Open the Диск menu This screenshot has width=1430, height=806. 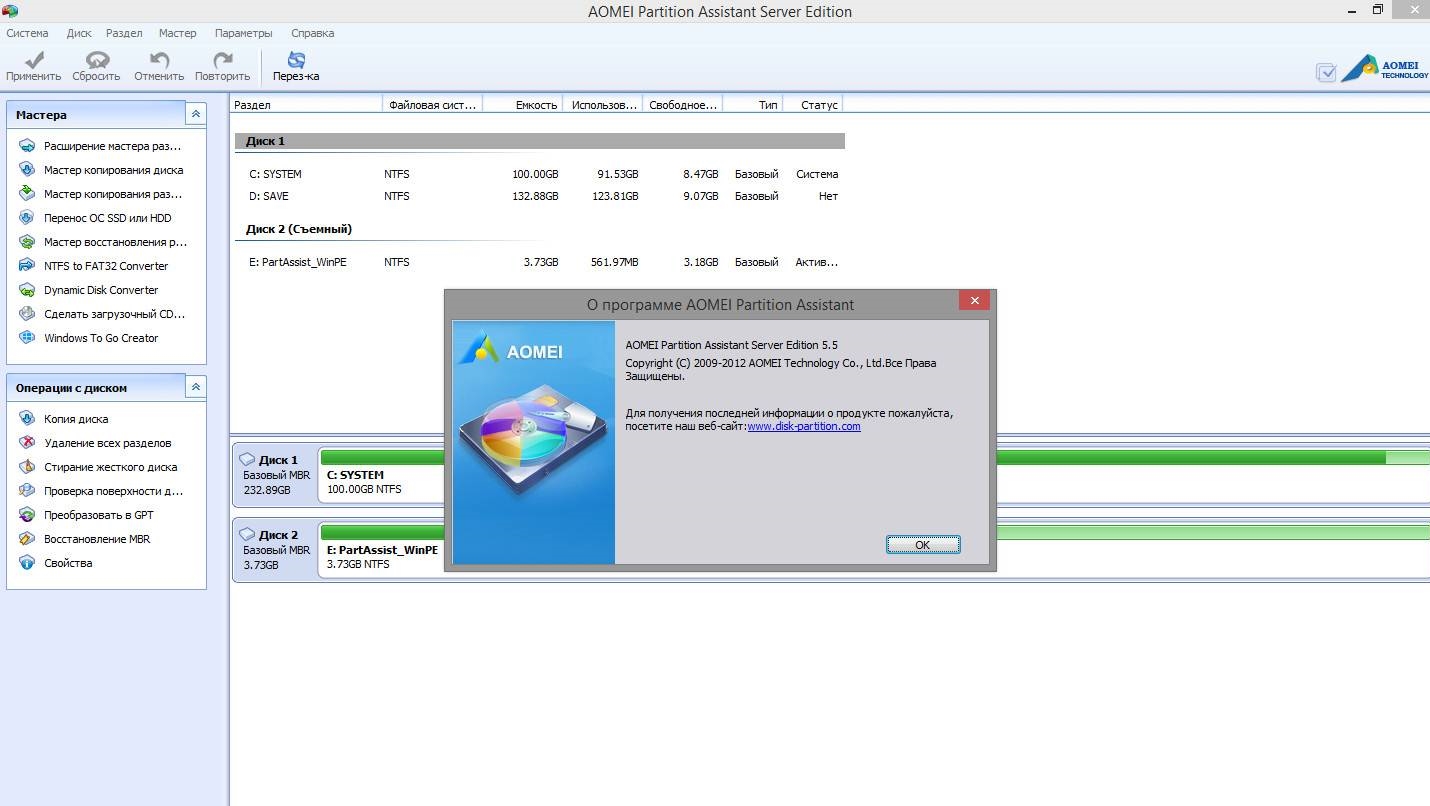click(79, 33)
